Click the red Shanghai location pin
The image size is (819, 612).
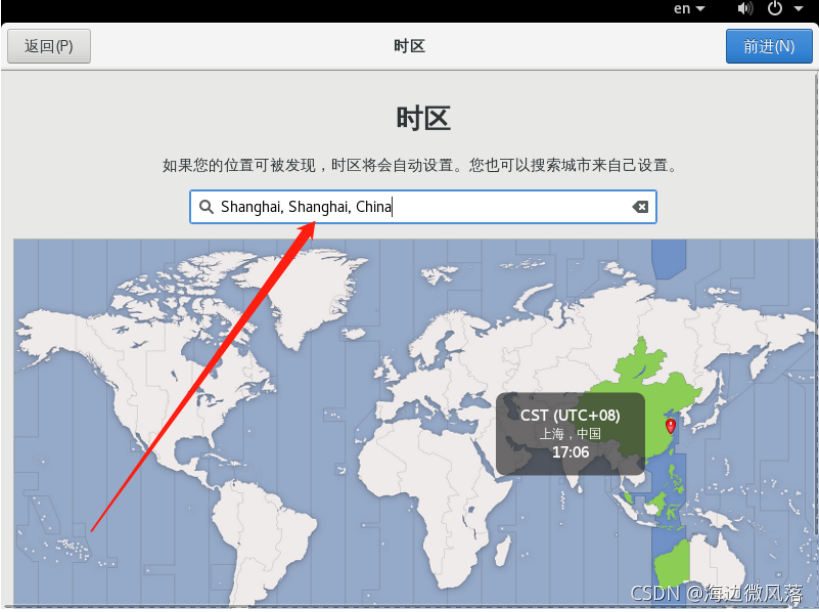(671, 426)
